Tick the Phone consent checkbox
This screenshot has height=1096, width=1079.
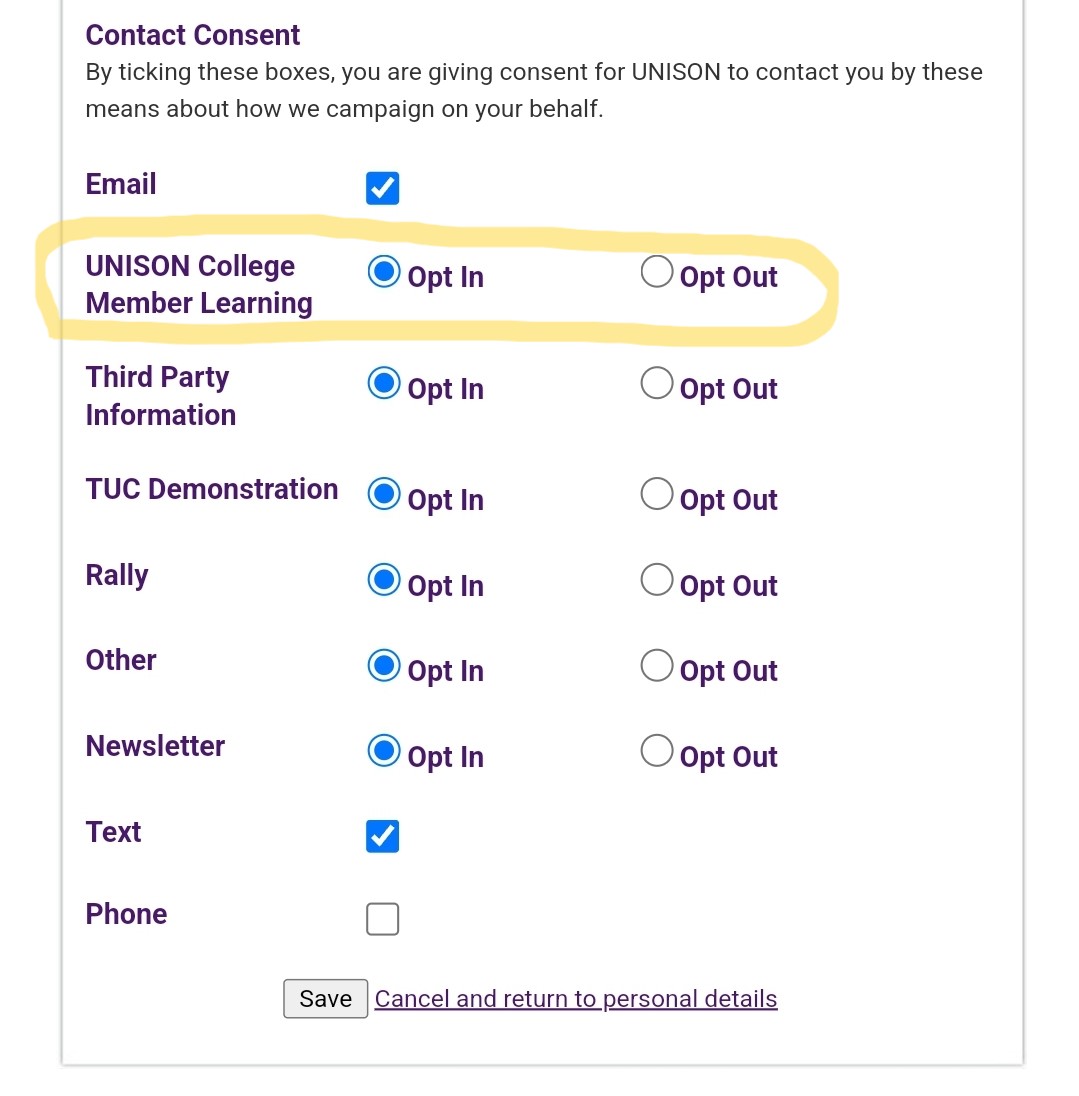tap(382, 919)
